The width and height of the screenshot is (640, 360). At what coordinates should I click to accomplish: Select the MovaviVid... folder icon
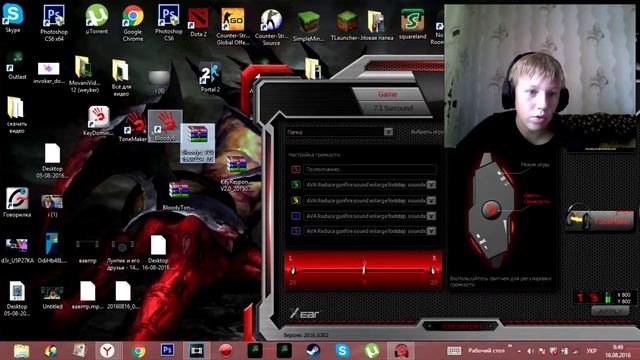tap(84, 73)
